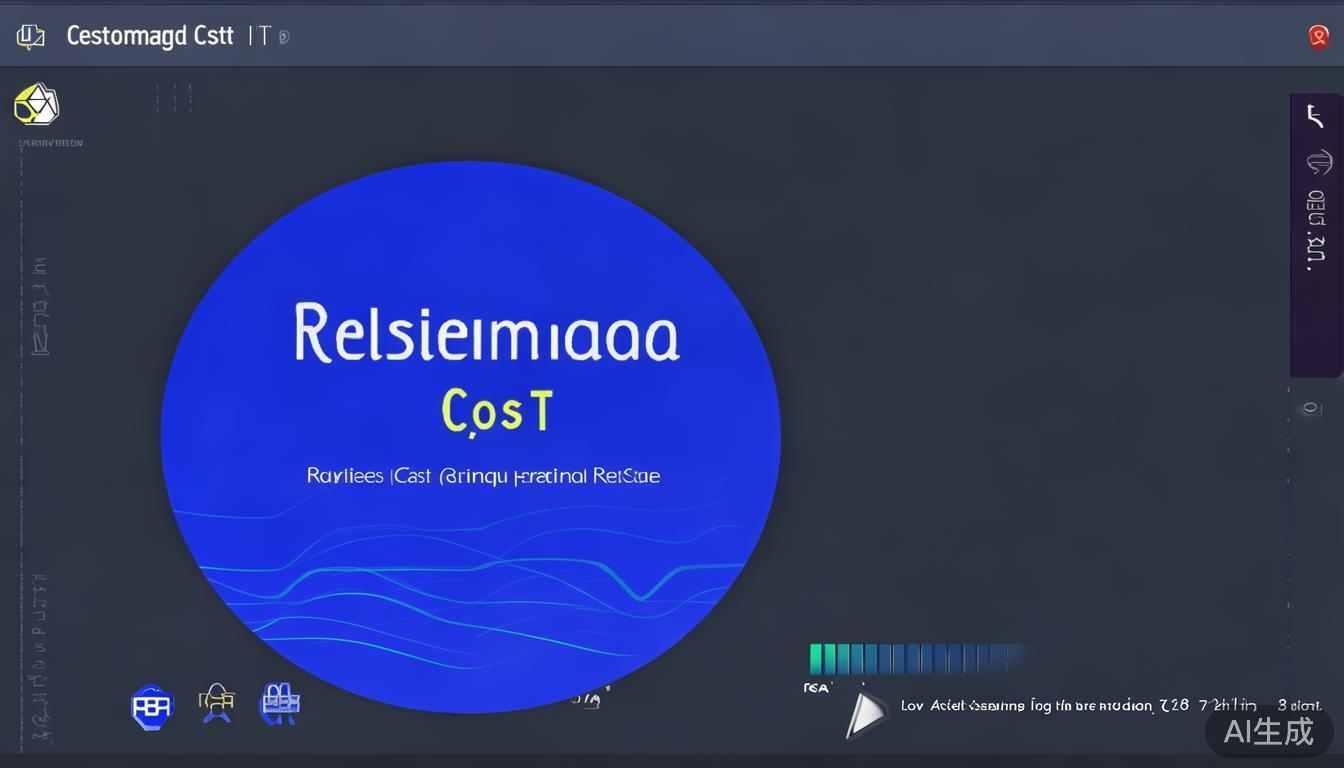Image resolution: width=1344 pixels, height=768 pixels.
Task: Click the teal gradient progress bar
Action: click(x=915, y=659)
